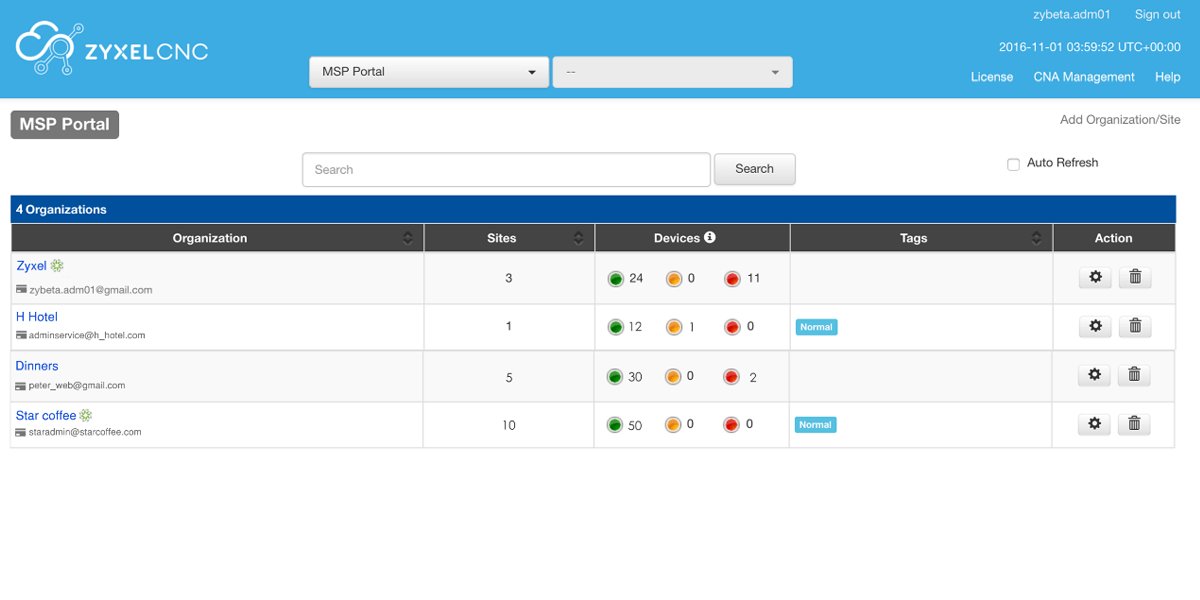Enable the Auto Refresh checkbox

tap(1013, 163)
